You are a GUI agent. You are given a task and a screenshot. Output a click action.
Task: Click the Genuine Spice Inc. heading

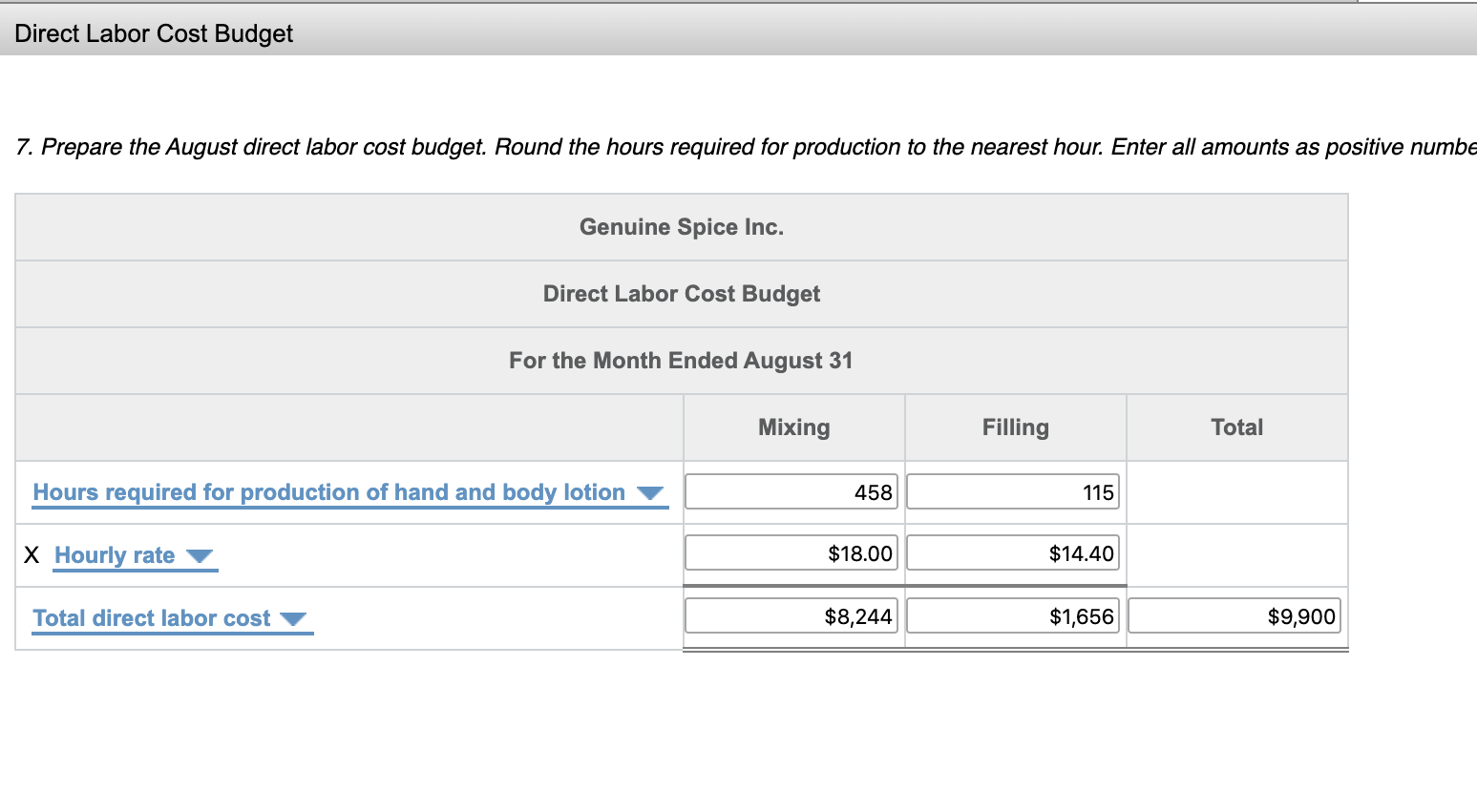click(x=682, y=227)
